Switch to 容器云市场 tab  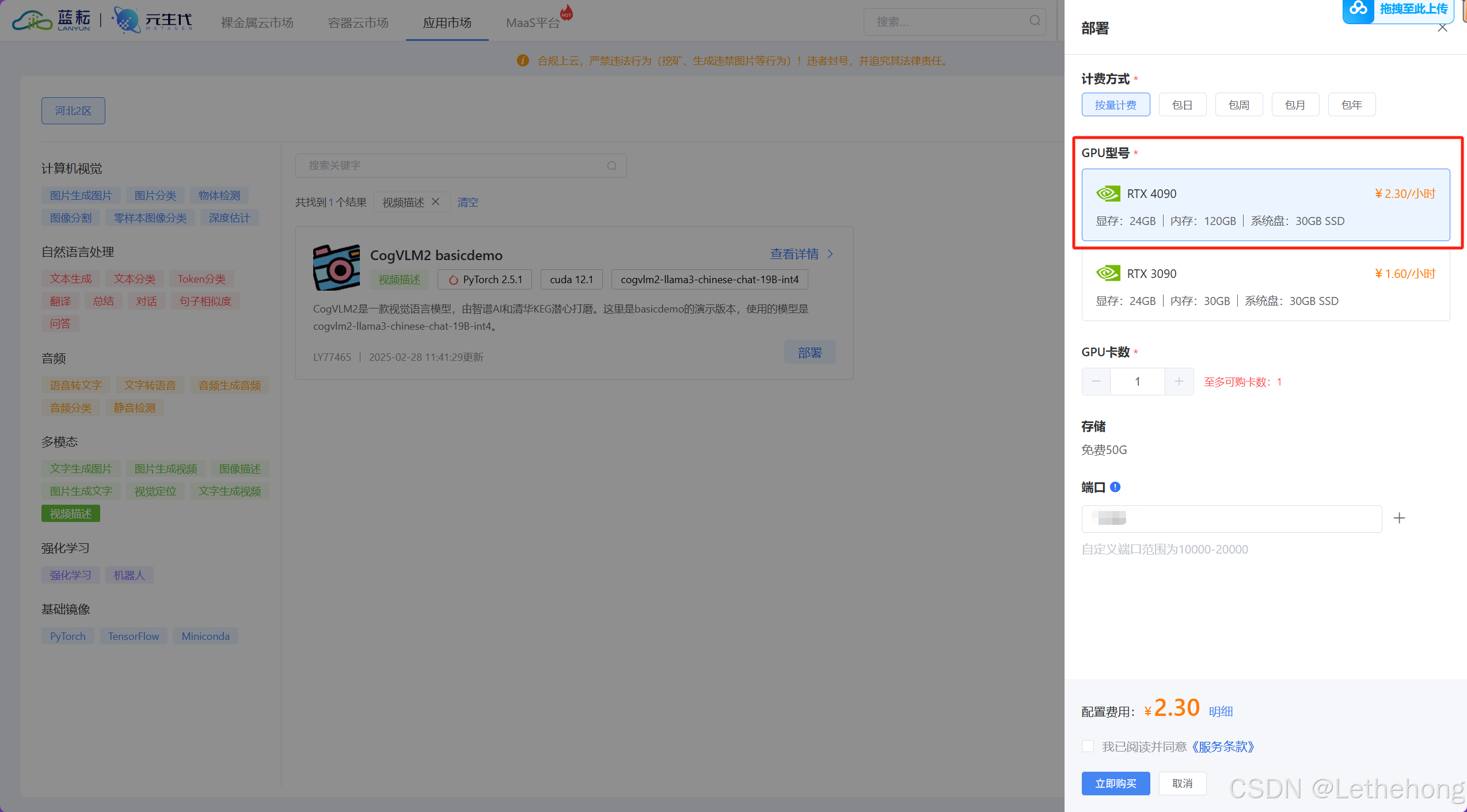pyautogui.click(x=358, y=22)
